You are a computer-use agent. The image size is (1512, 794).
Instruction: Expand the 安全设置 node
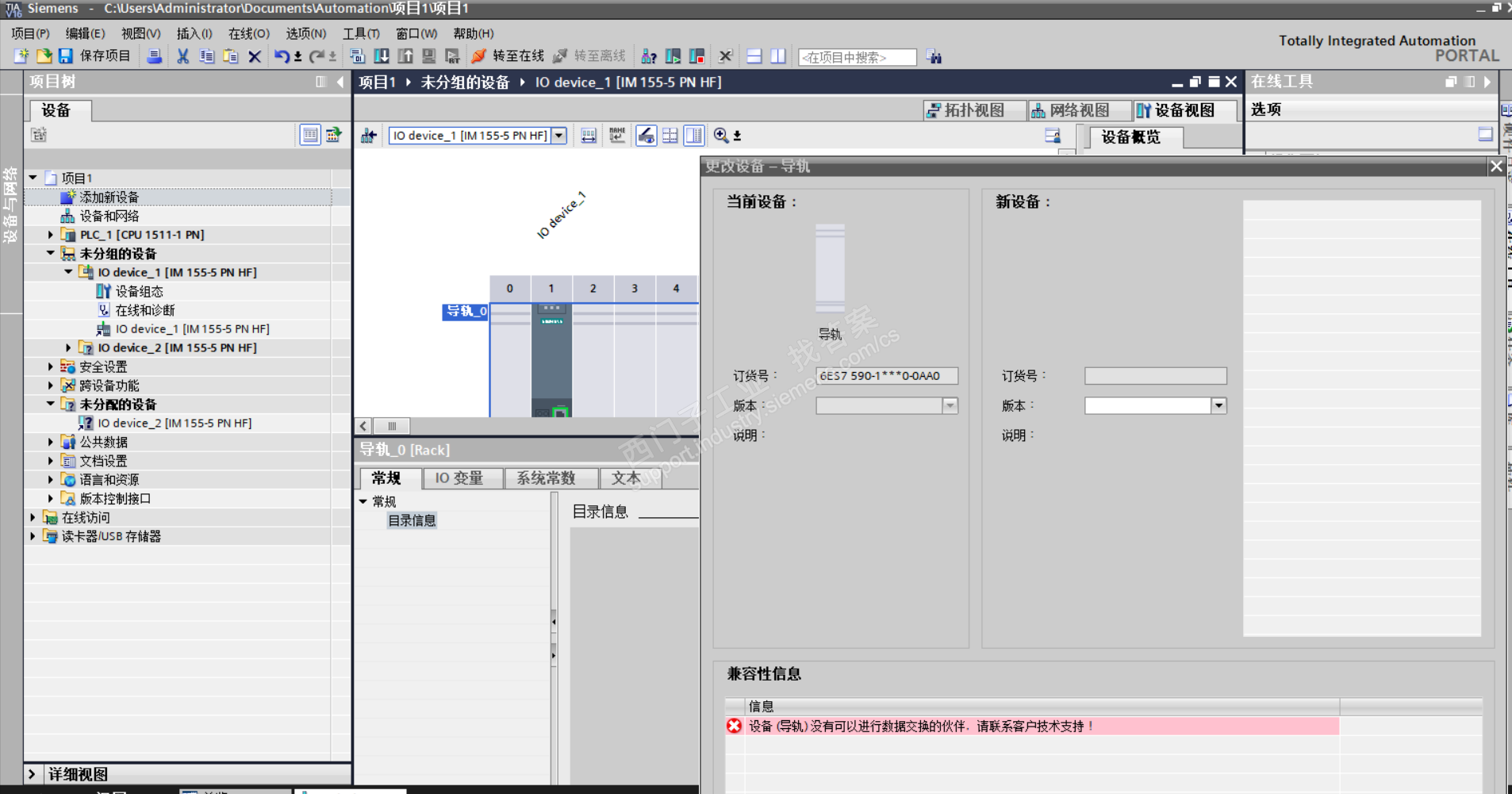[x=51, y=366]
